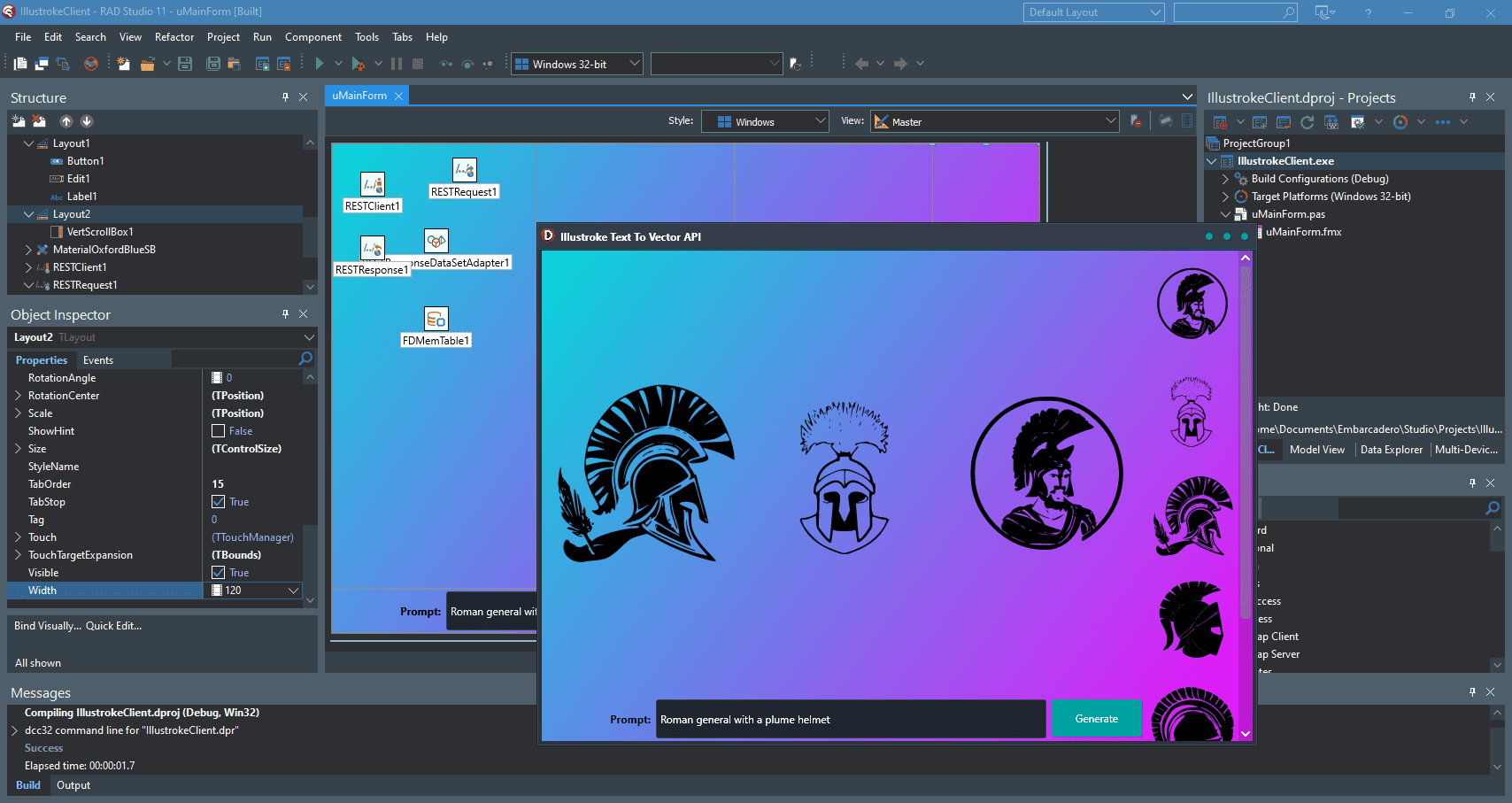
Task: Click the Refresh icon in Projects toolbar
Action: (x=1307, y=122)
